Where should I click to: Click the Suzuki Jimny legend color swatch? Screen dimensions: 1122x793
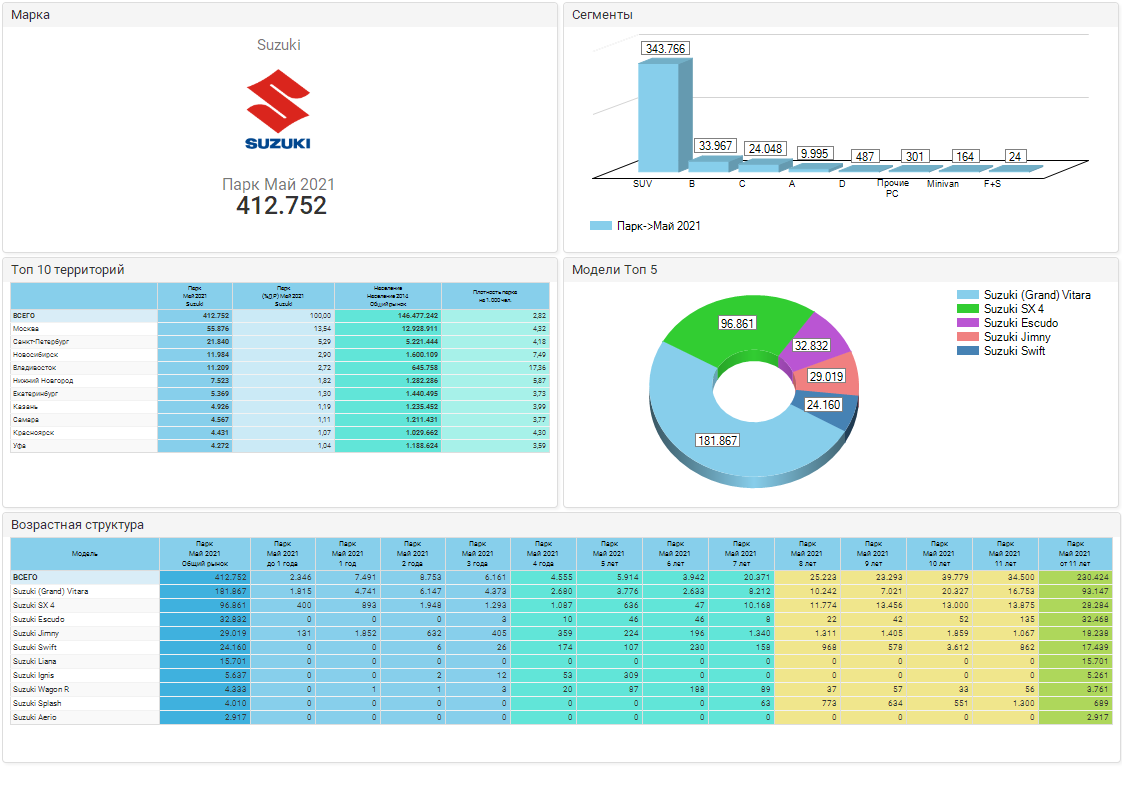(x=968, y=337)
